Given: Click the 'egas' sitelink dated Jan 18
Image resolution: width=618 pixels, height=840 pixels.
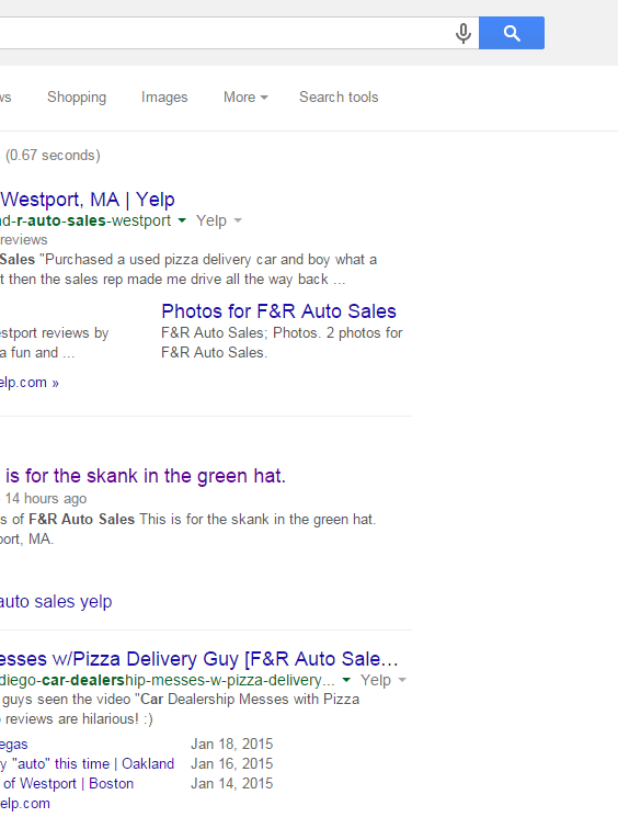Looking at the screenshot, I should pyautogui.click(x=14, y=745).
